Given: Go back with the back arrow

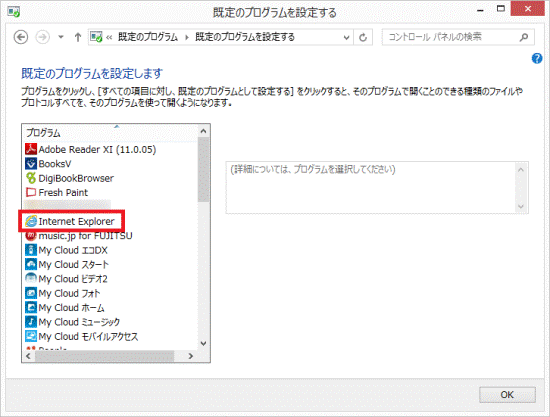Looking at the screenshot, I should pos(21,37).
